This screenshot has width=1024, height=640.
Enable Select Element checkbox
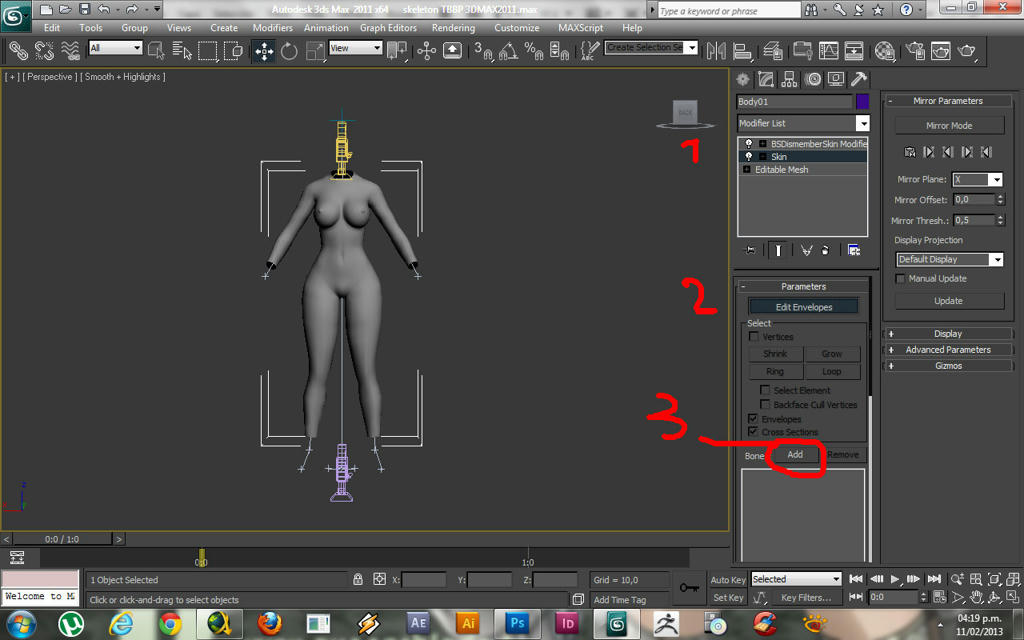click(x=765, y=390)
